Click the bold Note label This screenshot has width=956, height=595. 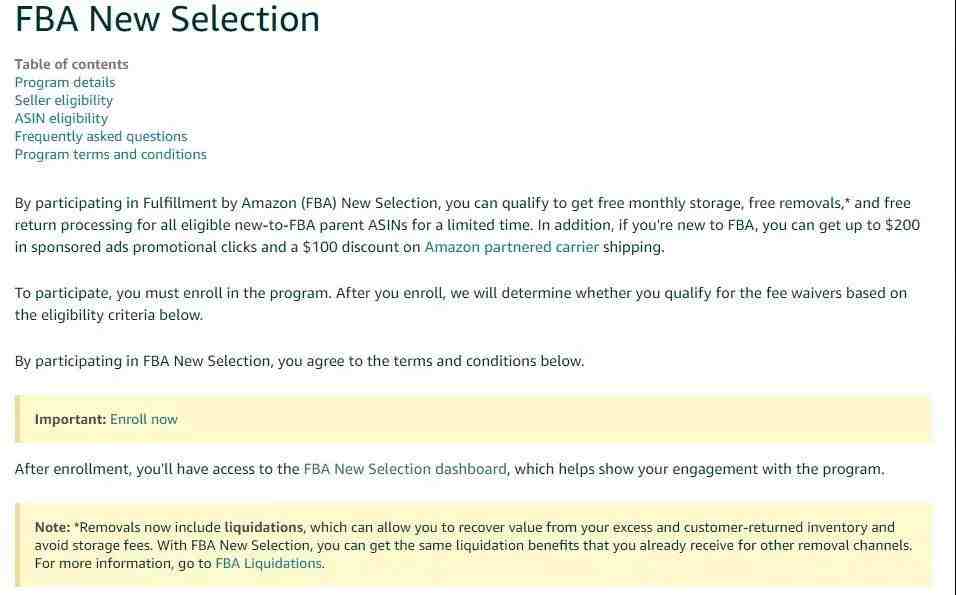[x=52, y=527]
